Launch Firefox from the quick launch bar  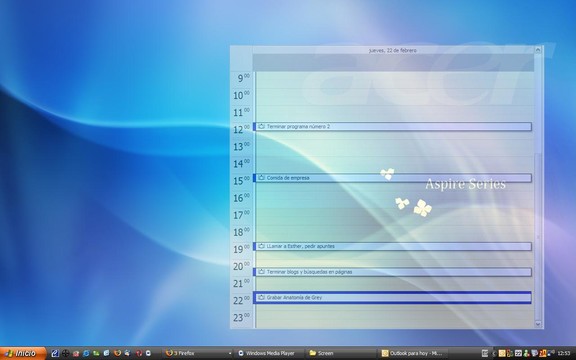pos(117,353)
